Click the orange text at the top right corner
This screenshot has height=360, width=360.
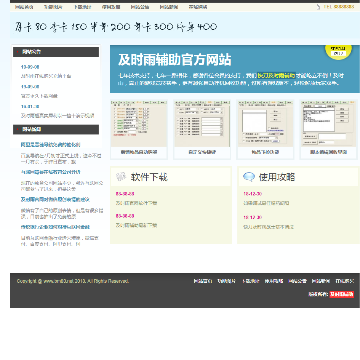coord(339,7)
